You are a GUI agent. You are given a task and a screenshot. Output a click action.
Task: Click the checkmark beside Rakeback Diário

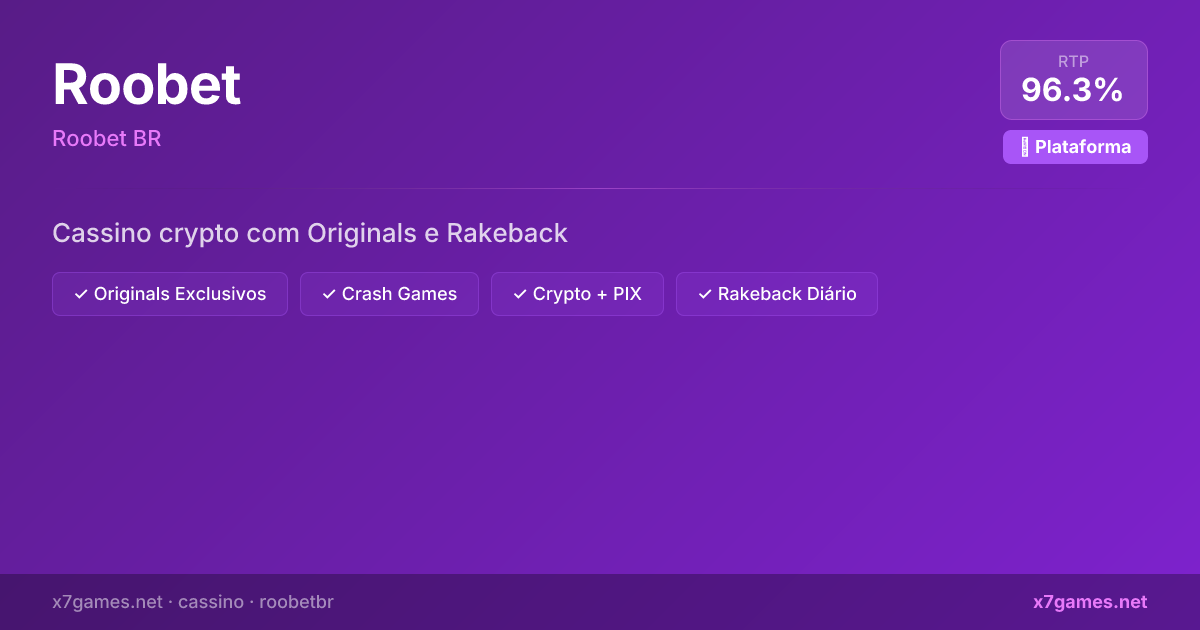(x=705, y=294)
